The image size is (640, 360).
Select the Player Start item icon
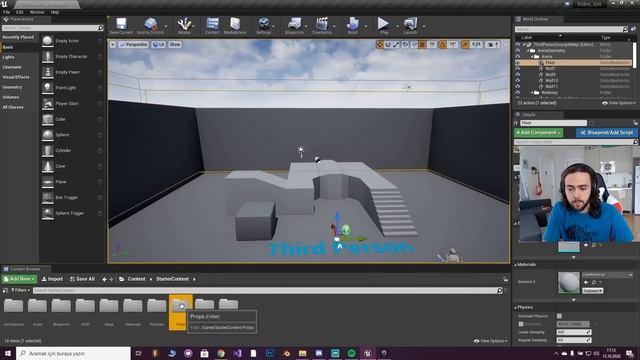48,104
